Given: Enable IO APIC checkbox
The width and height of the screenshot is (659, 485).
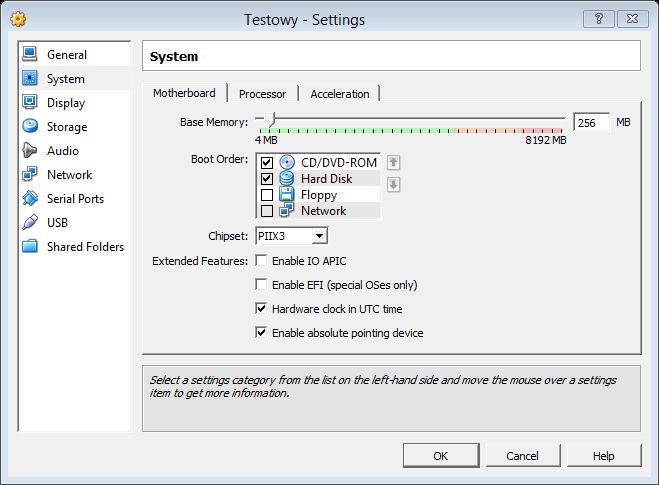Looking at the screenshot, I should tap(261, 261).
